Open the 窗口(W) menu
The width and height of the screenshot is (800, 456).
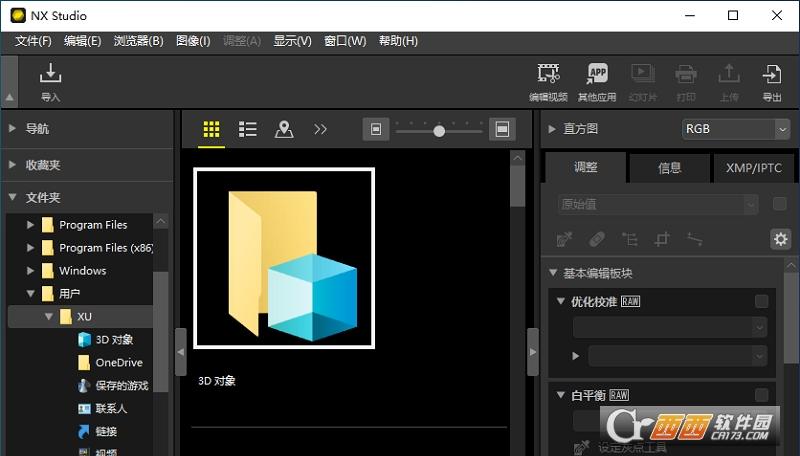point(345,41)
